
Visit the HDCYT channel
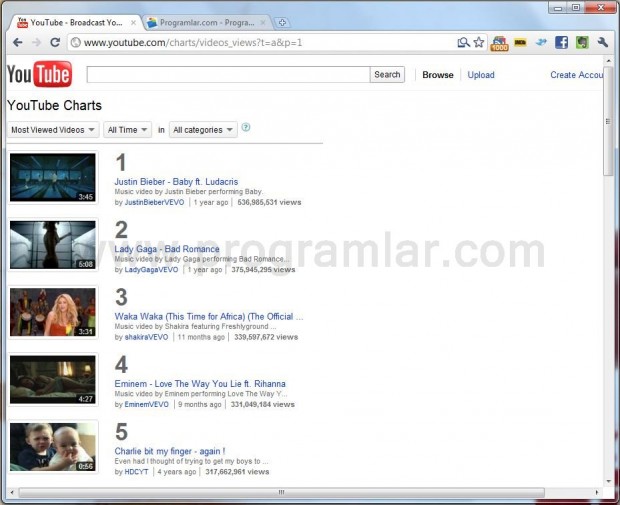[136, 472]
